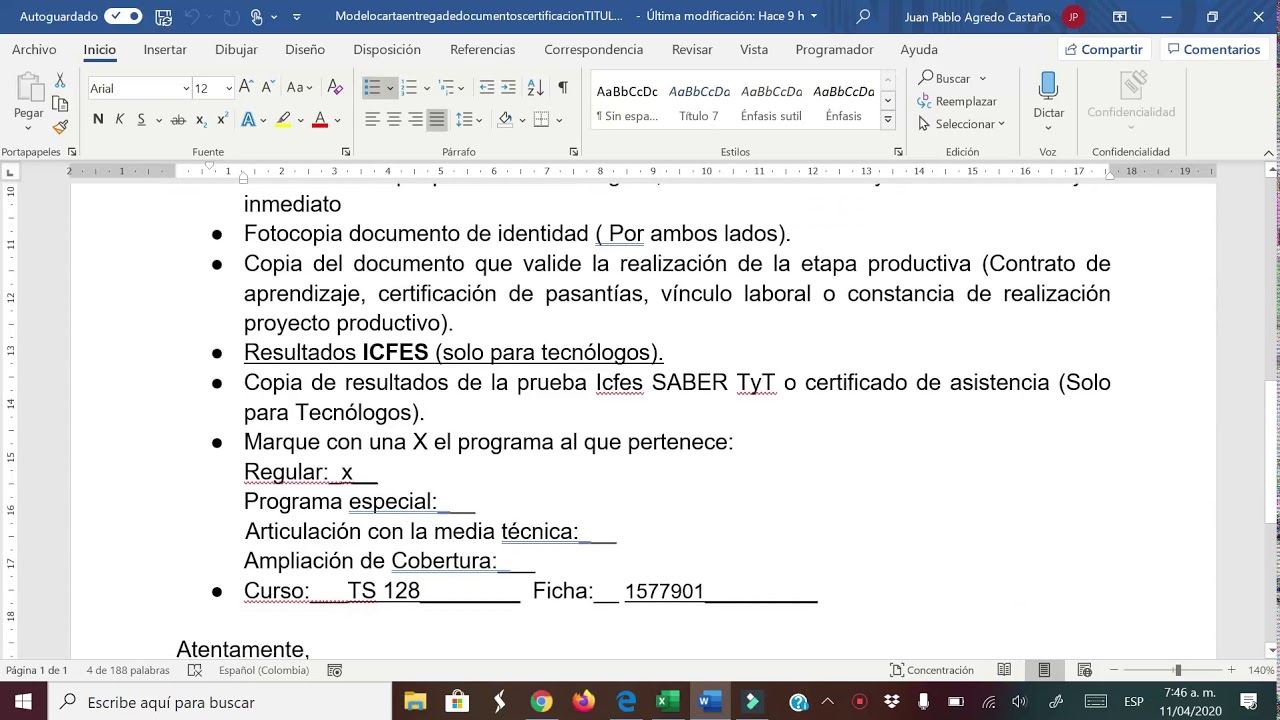
Task: Collapse the ribbon chevron
Action: (x=1270, y=152)
